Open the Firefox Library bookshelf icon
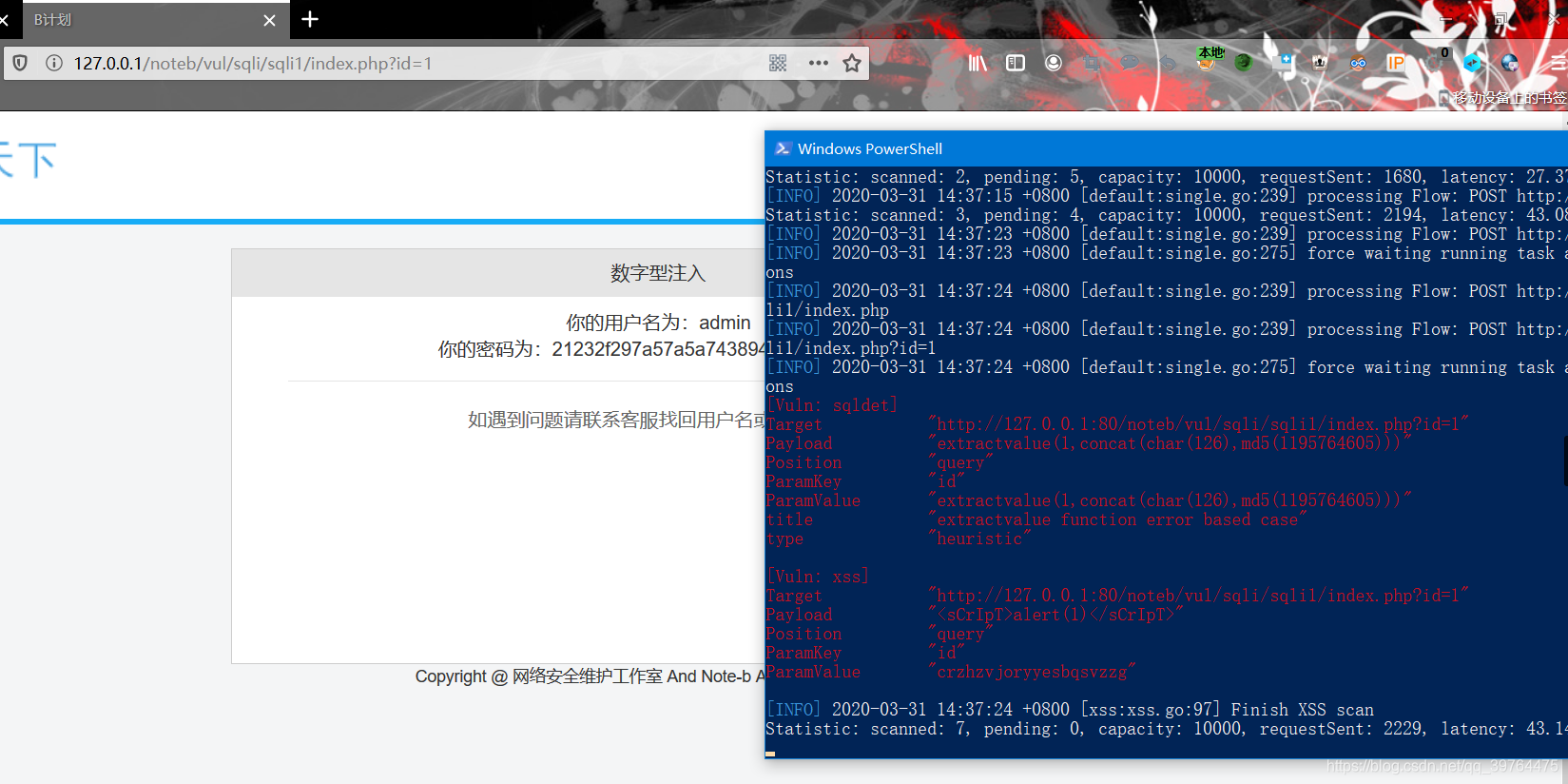1568x784 pixels. 978,63
